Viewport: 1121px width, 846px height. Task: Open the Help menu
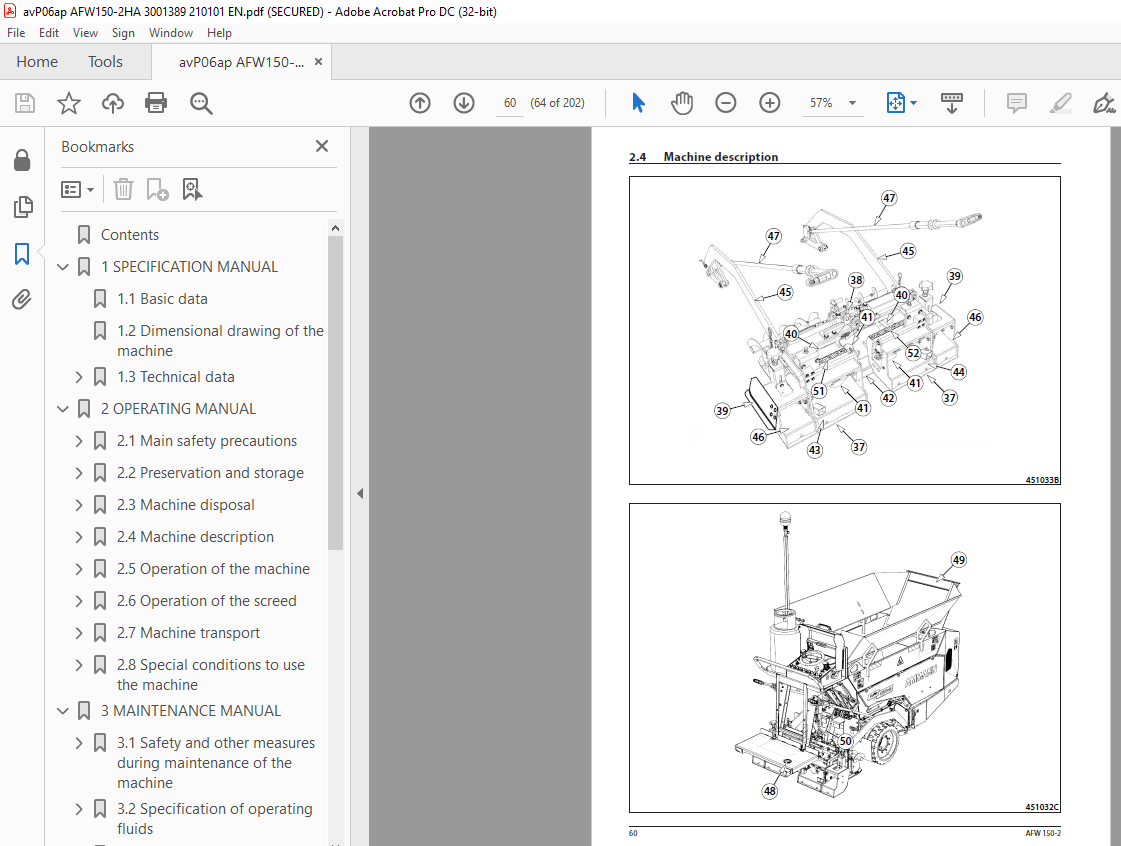(219, 33)
